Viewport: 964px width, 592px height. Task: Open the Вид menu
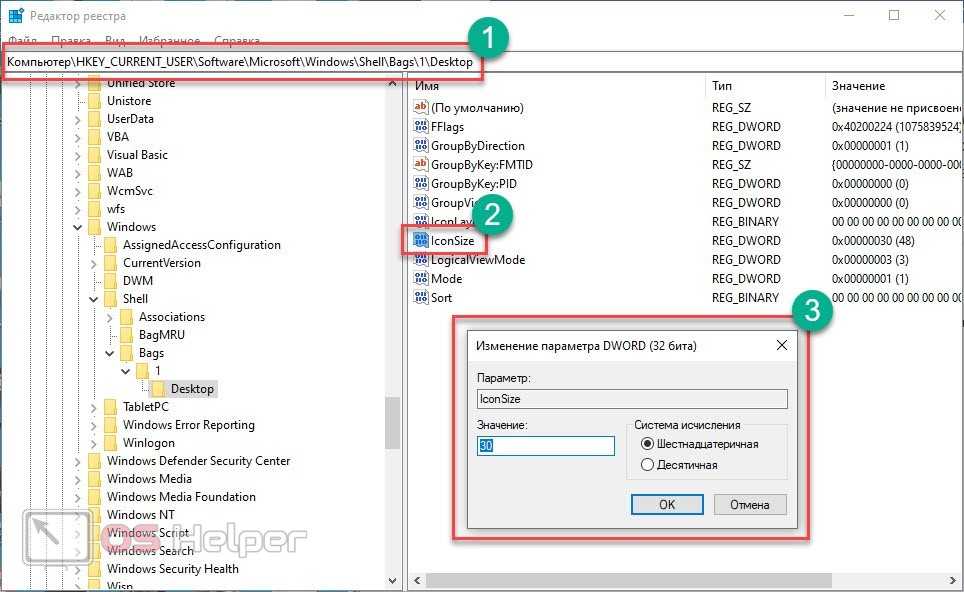[115, 41]
